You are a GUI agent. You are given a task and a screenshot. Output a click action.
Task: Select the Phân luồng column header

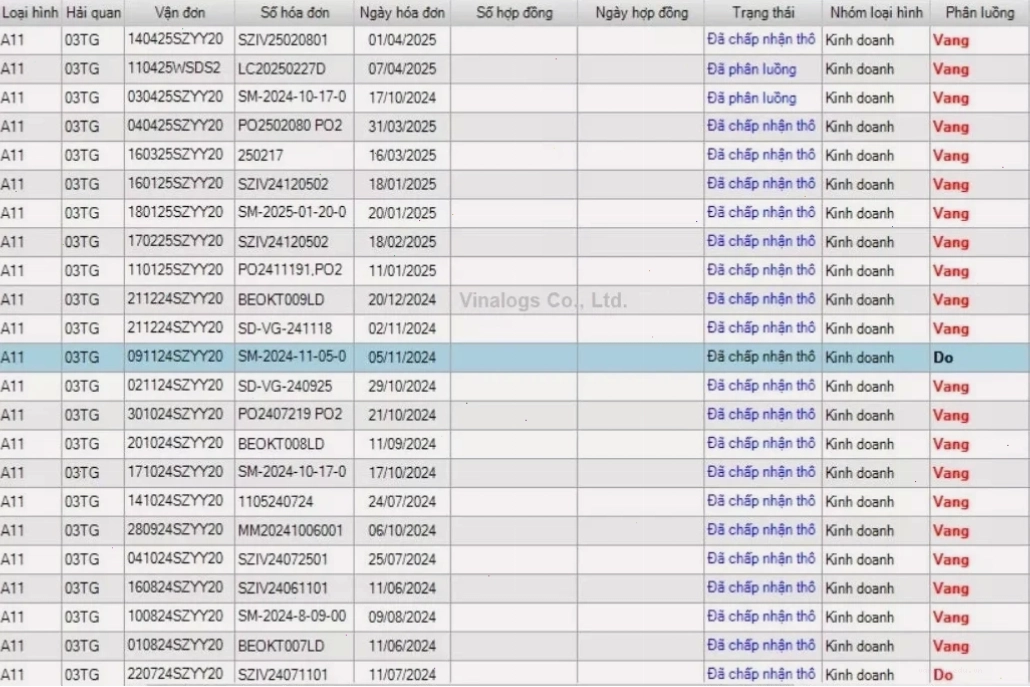(979, 12)
